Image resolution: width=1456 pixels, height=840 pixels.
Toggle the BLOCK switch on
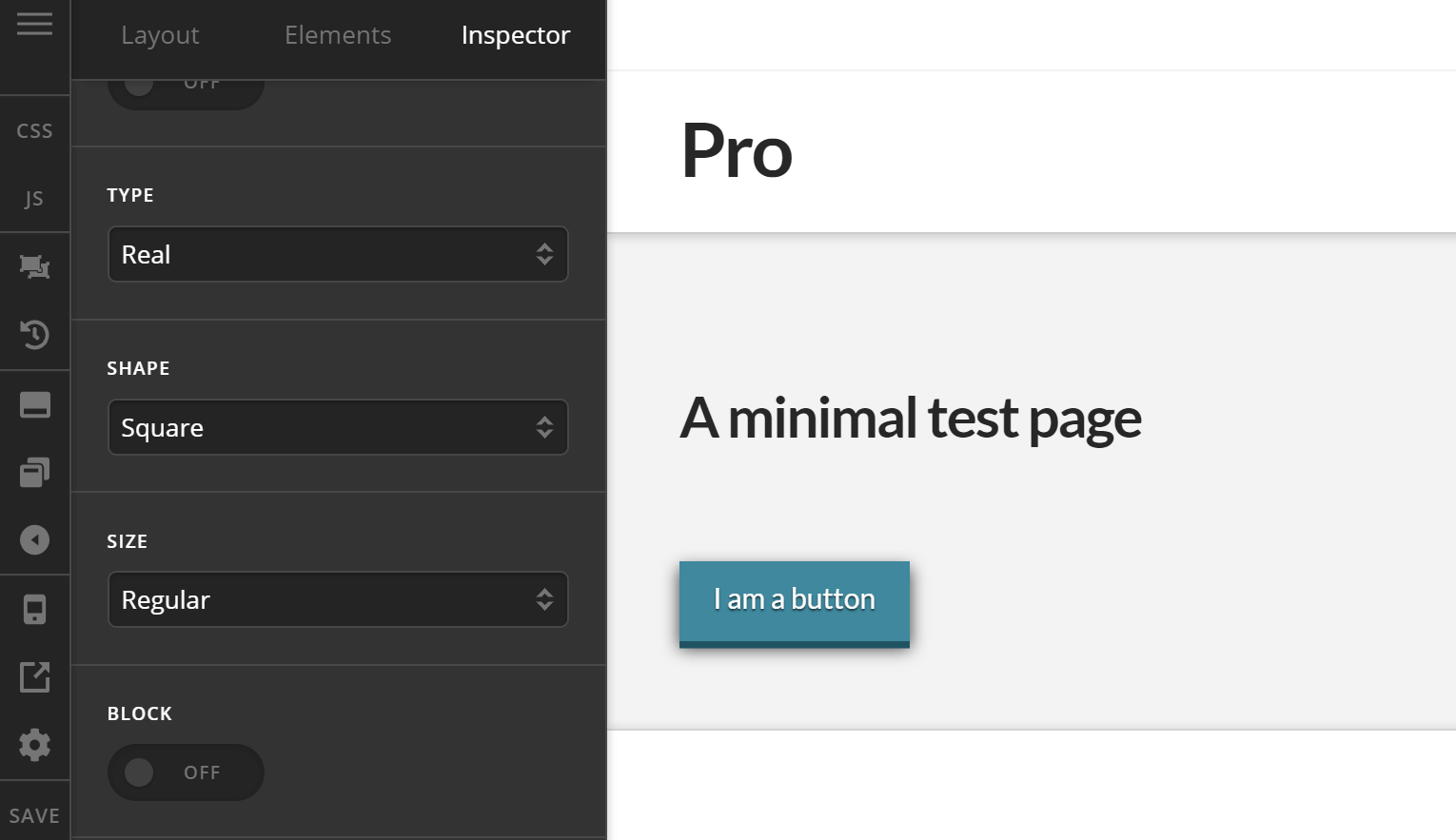(186, 772)
